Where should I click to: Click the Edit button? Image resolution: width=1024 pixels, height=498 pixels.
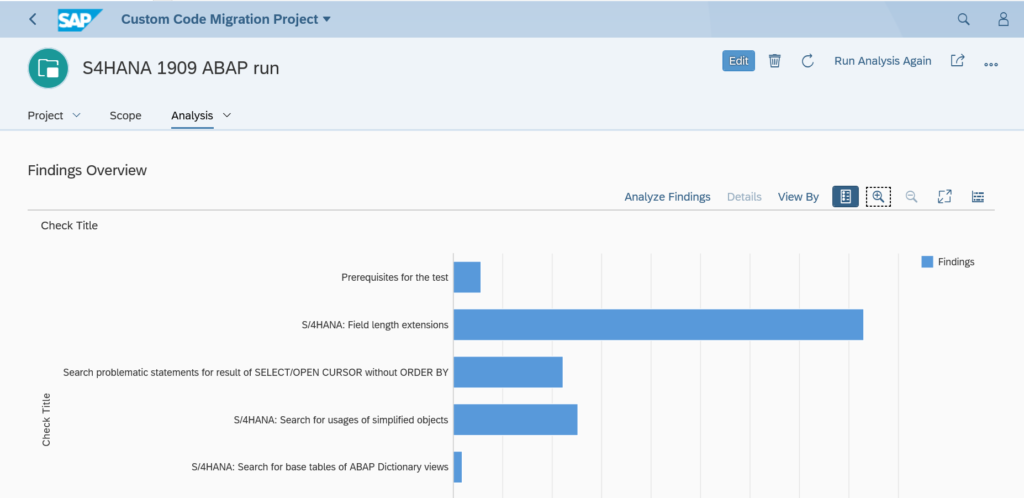point(739,61)
